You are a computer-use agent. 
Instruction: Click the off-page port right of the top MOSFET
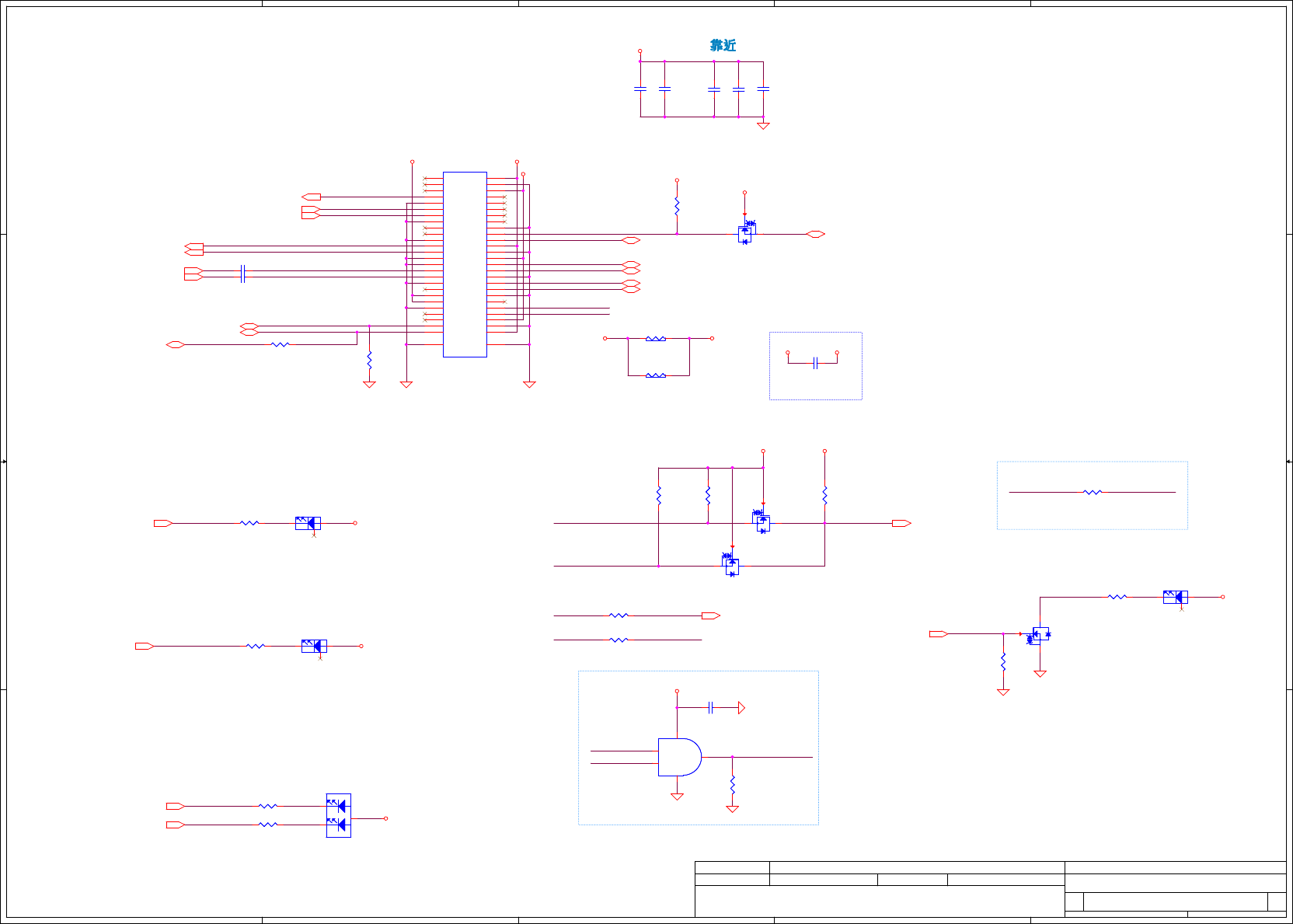point(815,234)
